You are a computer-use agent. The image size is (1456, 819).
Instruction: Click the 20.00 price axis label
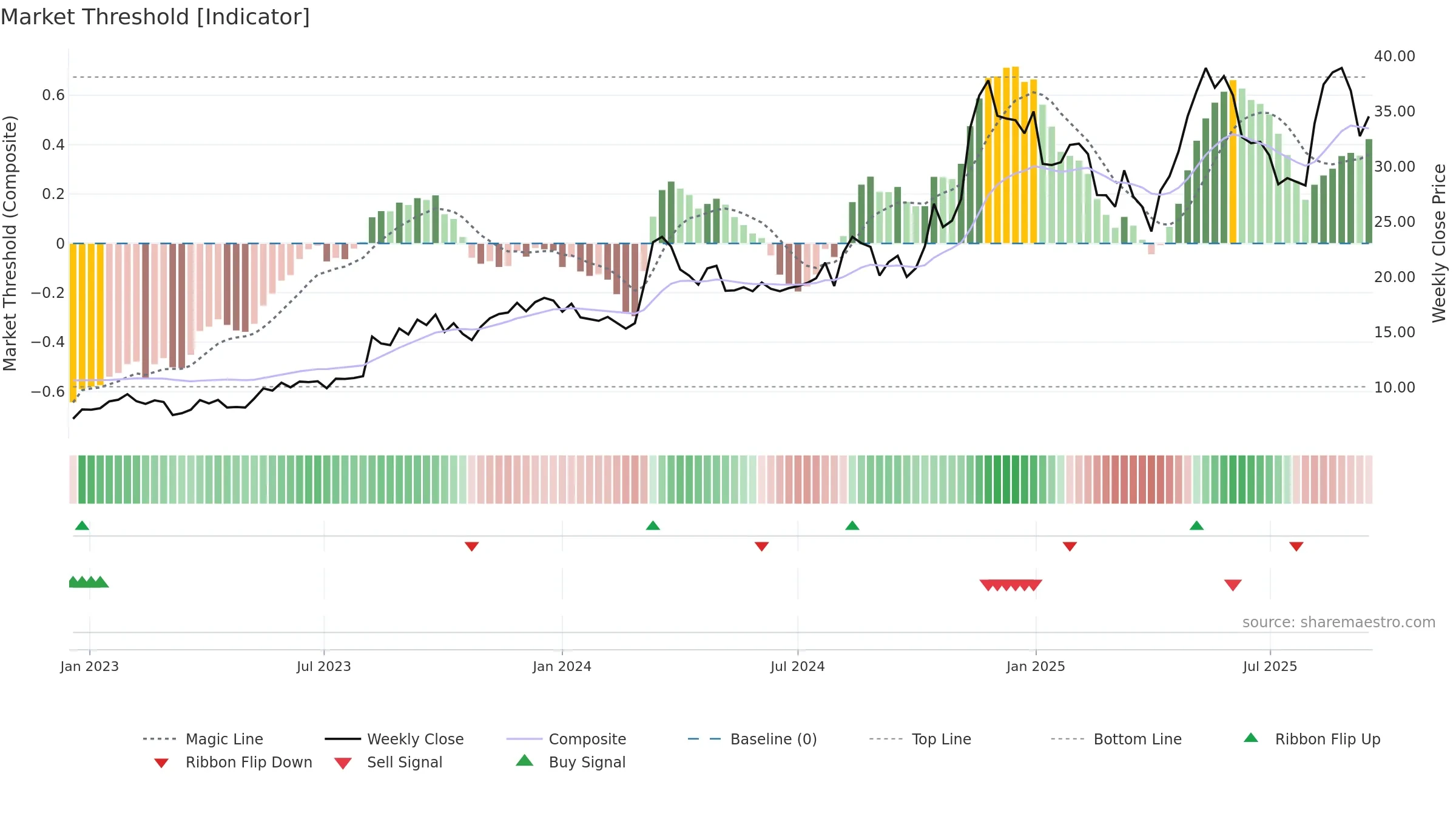pyautogui.click(x=1395, y=277)
